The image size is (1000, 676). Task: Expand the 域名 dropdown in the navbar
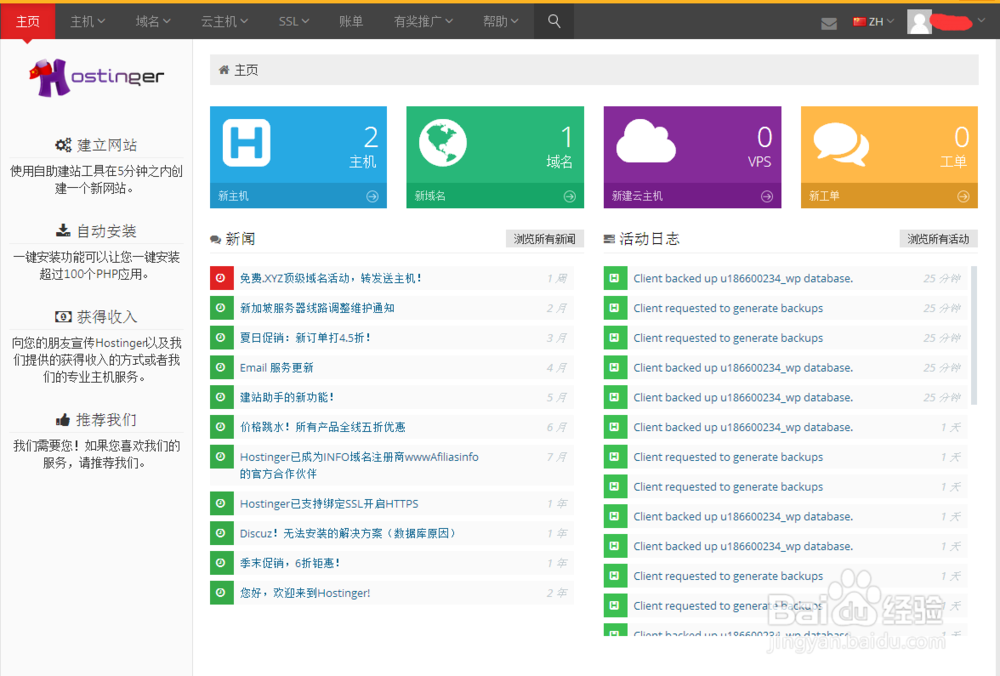[152, 20]
